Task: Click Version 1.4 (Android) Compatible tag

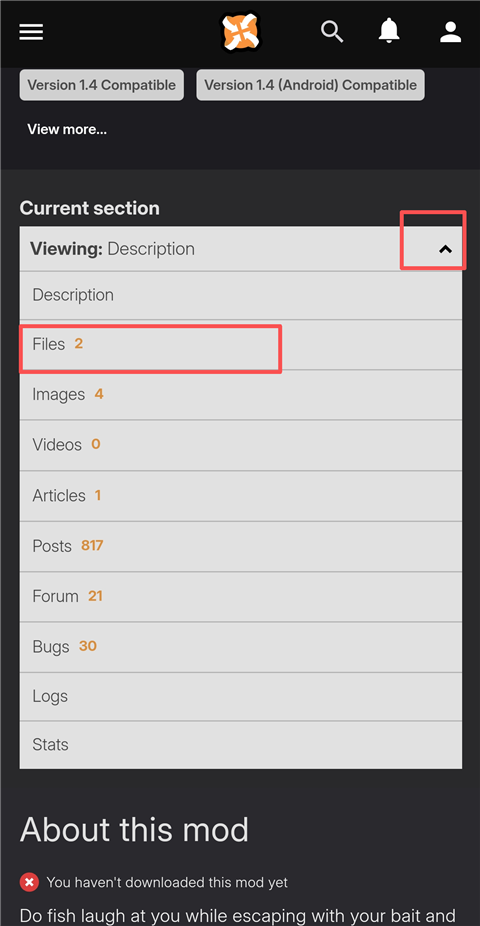Action: pyautogui.click(x=311, y=85)
